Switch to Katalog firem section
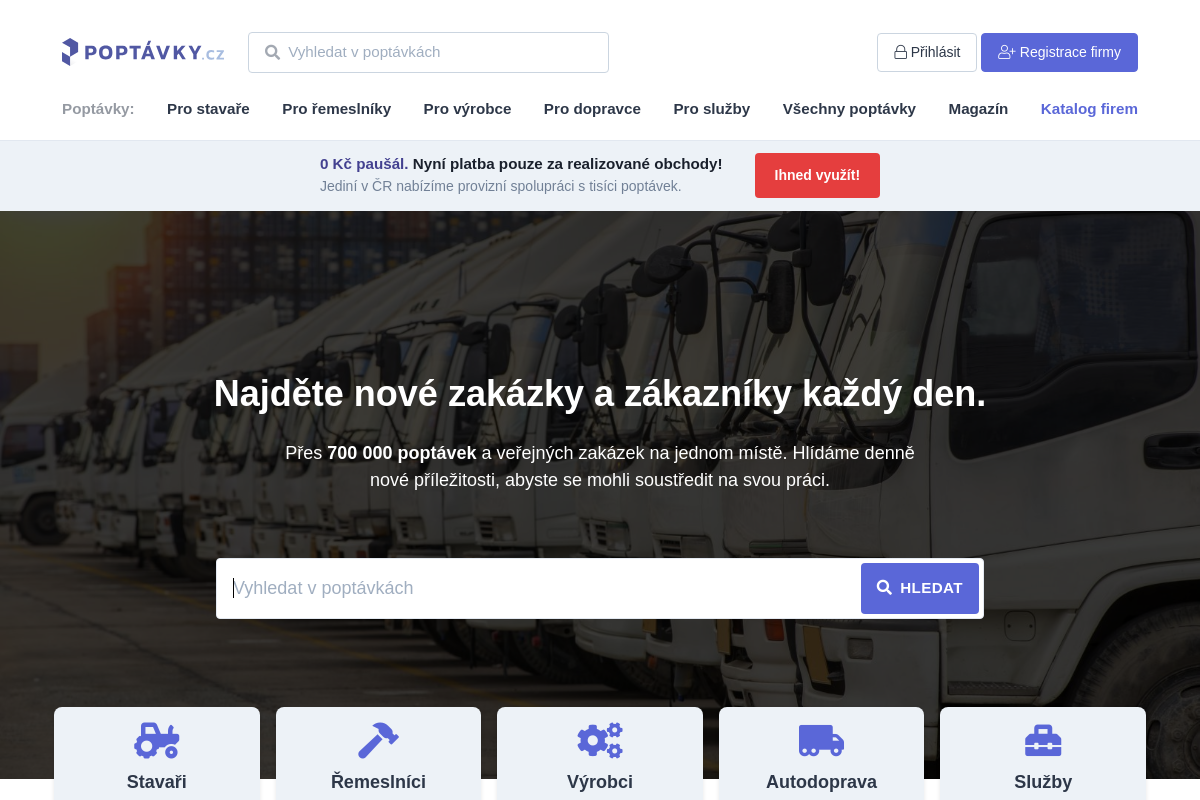Screen dimensions: 1200x800 [1089, 109]
